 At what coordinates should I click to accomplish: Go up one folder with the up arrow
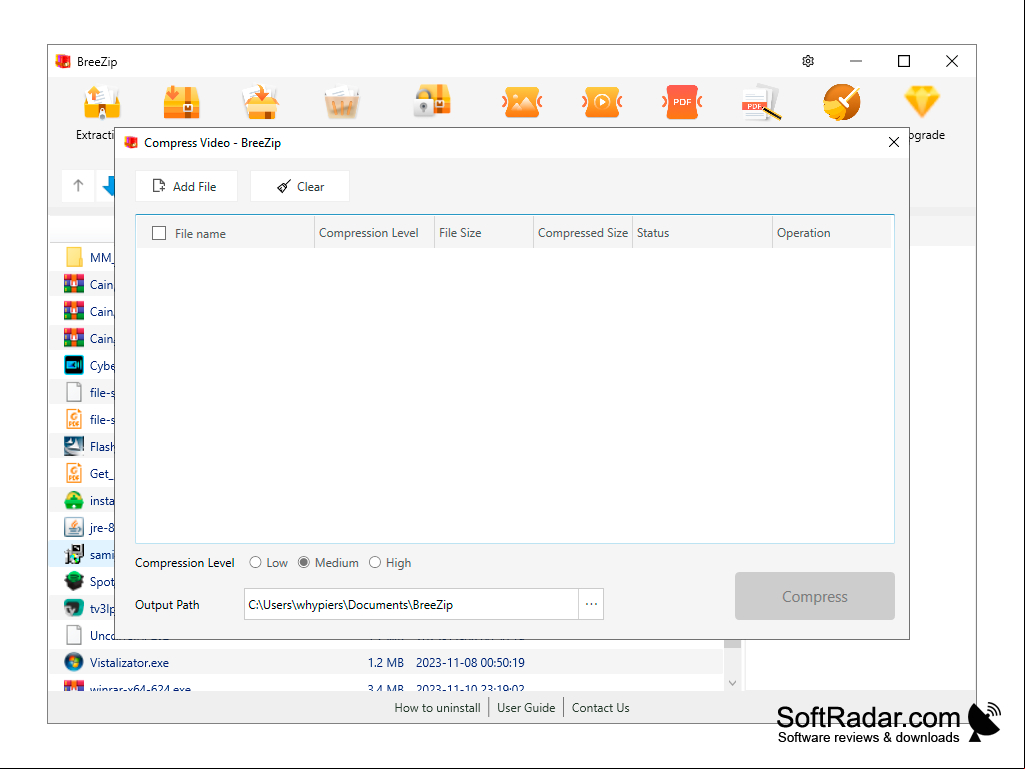pos(78,186)
